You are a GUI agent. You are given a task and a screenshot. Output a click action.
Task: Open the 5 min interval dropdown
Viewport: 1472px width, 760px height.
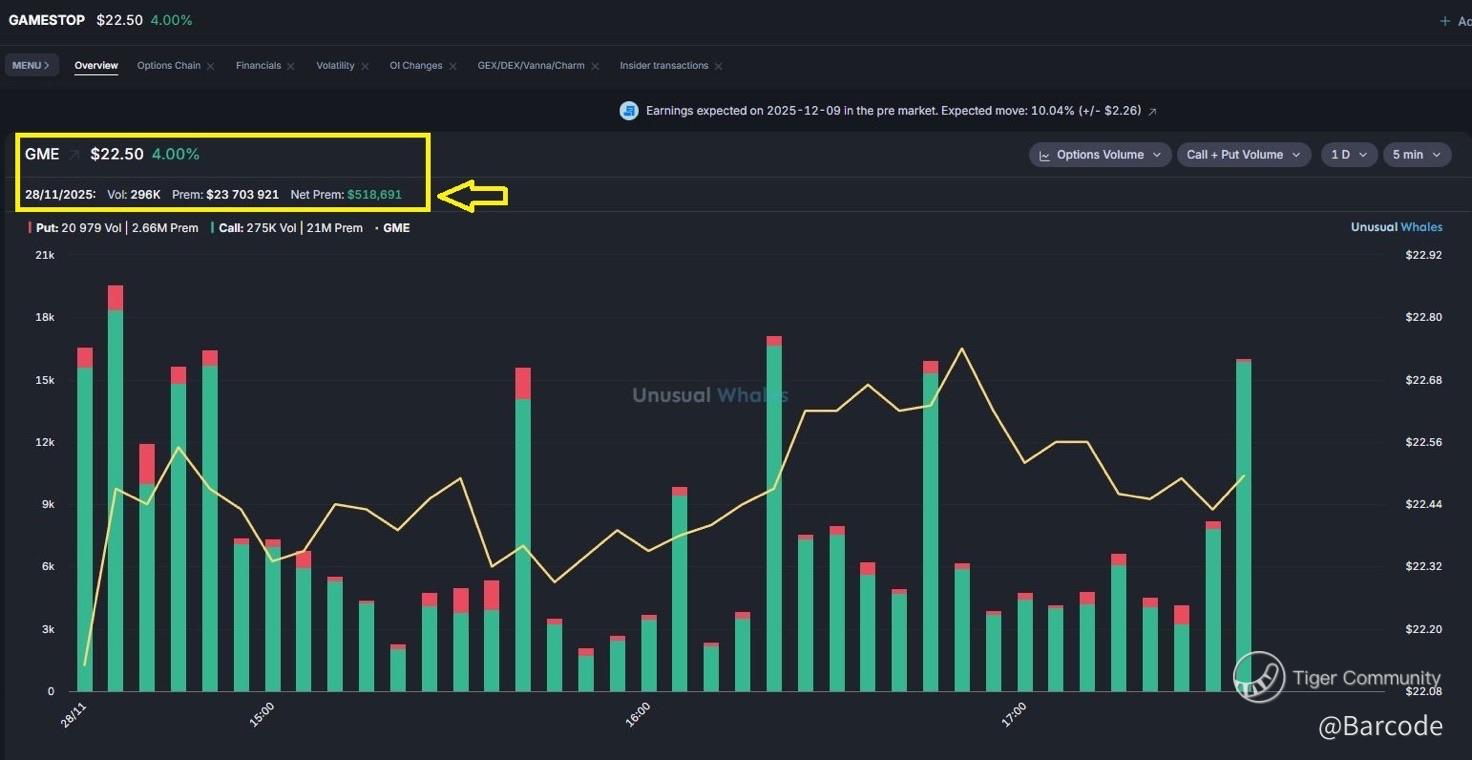pos(1417,155)
